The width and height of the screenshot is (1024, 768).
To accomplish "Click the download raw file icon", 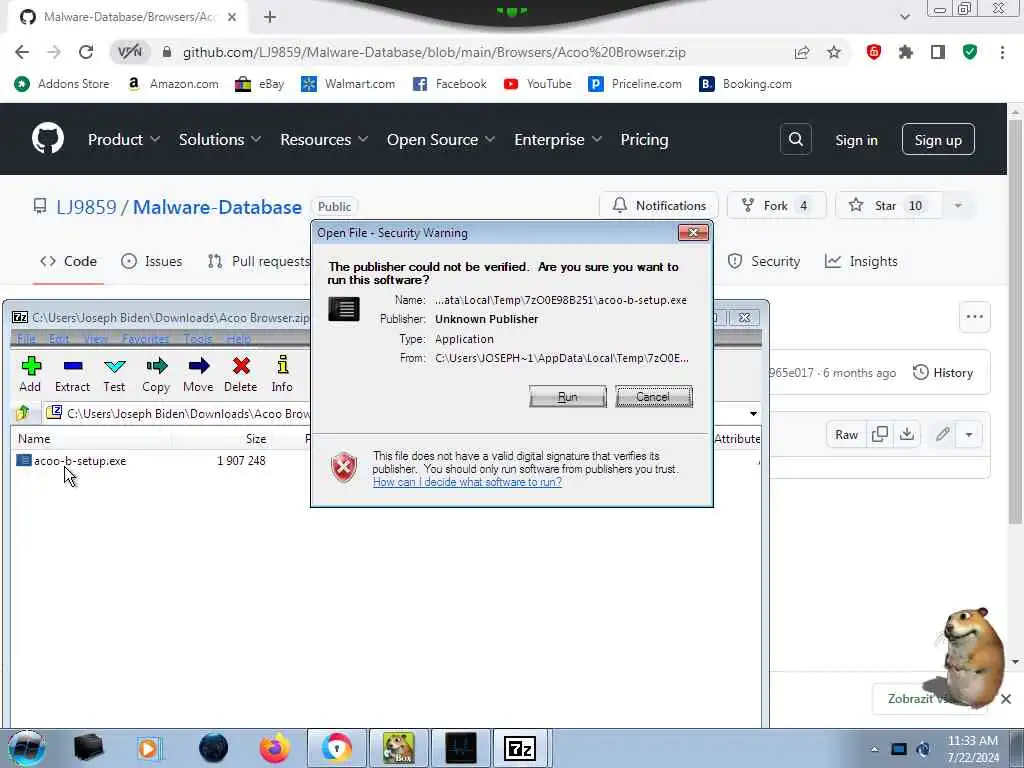I will tap(906, 434).
